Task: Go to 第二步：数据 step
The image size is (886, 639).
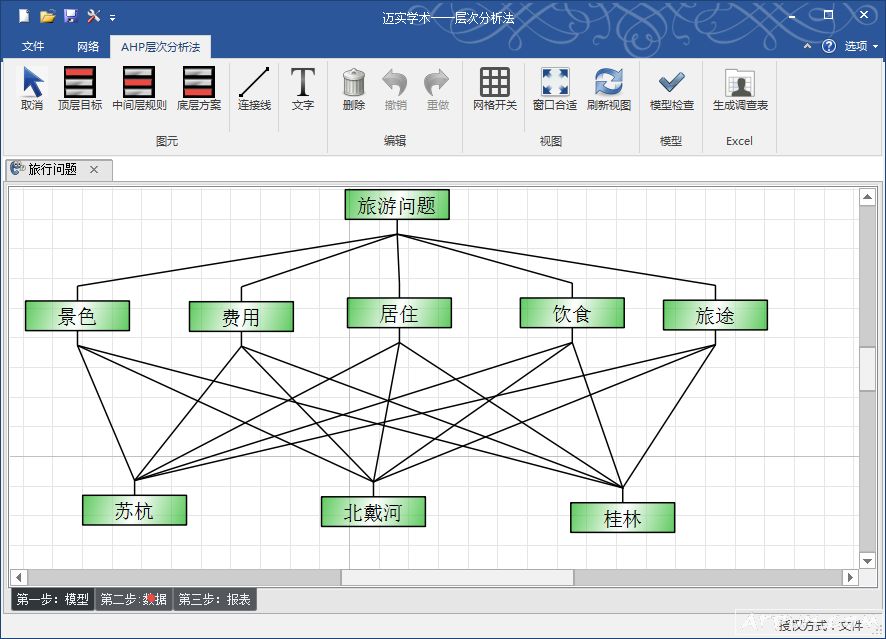Action: click(x=134, y=600)
